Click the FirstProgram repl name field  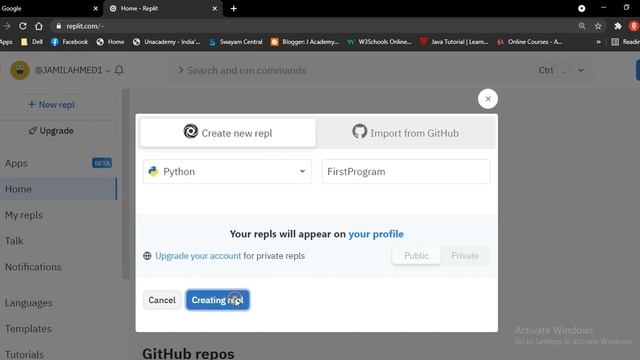tap(406, 171)
